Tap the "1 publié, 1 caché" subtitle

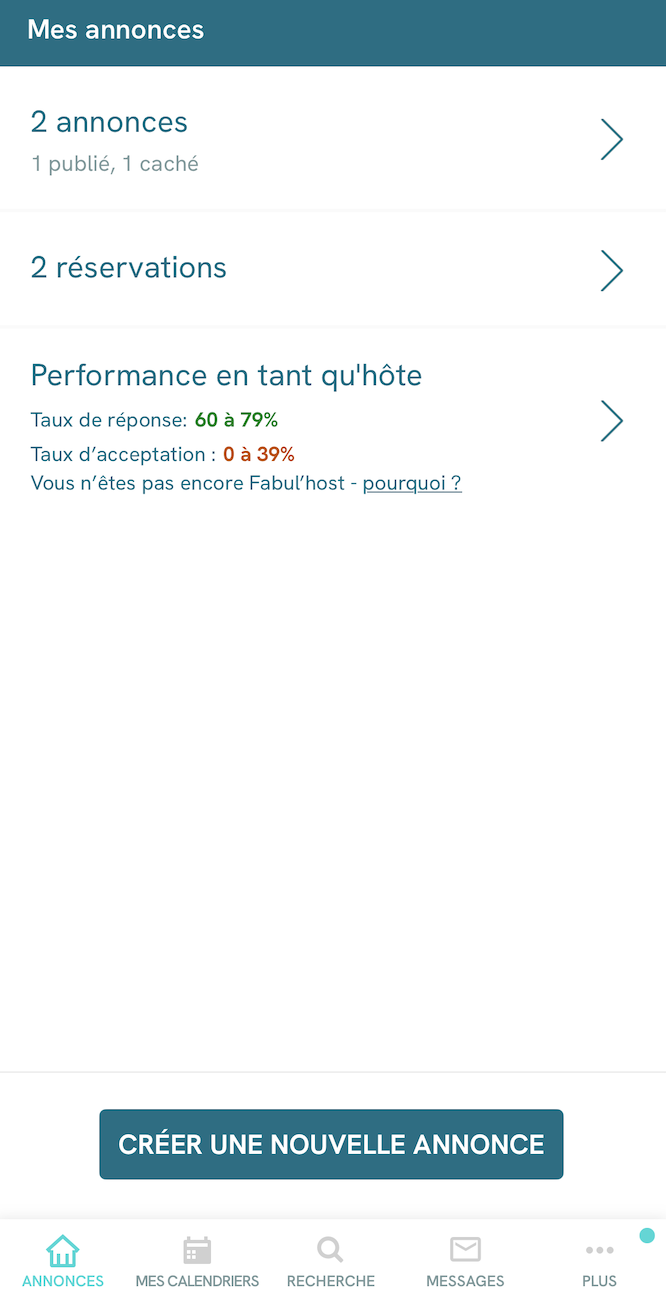[x=115, y=164]
